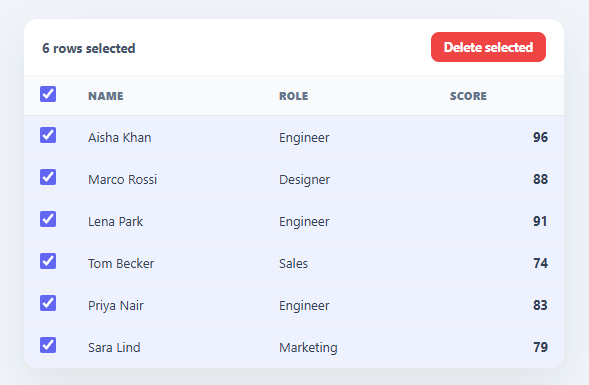Uncheck the select-all header checkbox
Viewport: 589px width, 385px height.
[48, 94]
